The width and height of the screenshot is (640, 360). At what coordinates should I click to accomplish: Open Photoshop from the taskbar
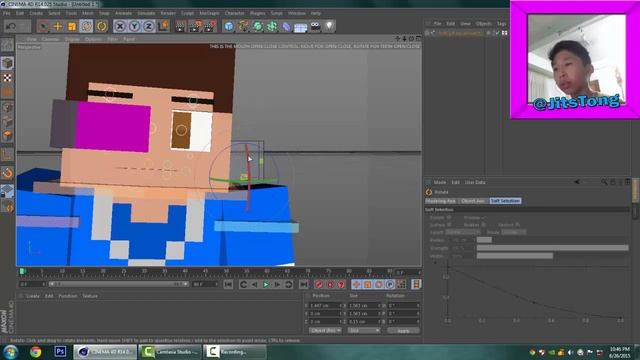click(x=60, y=351)
